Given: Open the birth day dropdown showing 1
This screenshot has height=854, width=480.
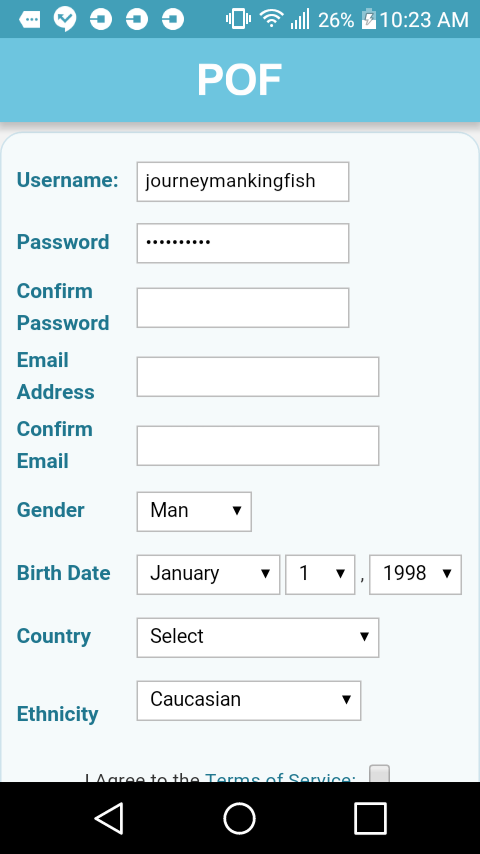Looking at the screenshot, I should [320, 574].
